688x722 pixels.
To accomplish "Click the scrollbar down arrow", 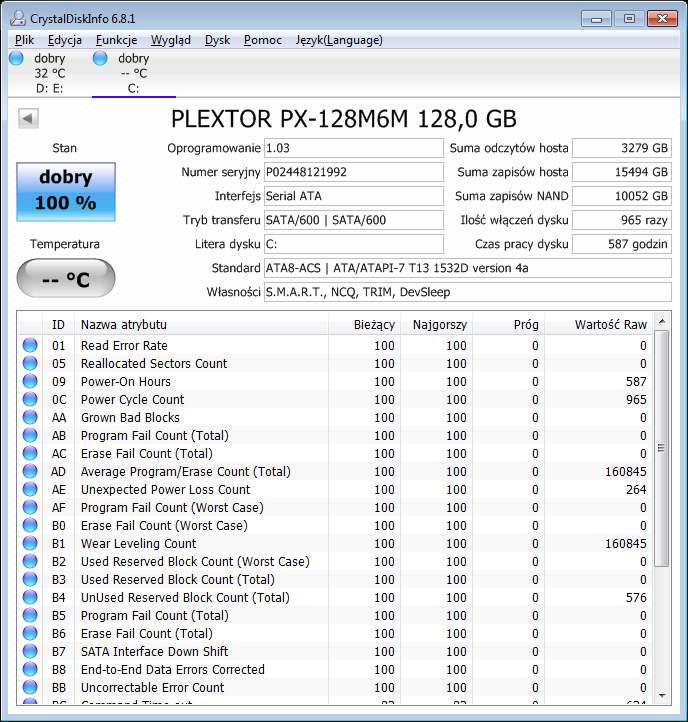I will tap(662, 695).
